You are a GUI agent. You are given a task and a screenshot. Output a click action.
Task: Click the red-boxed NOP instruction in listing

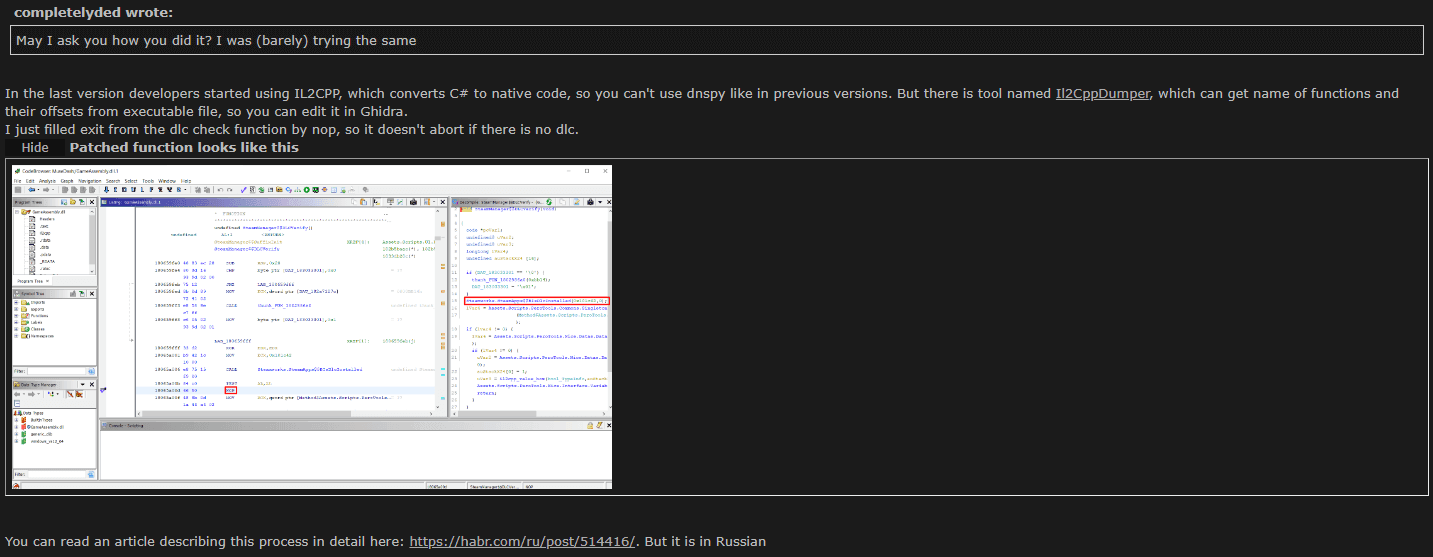(230, 389)
